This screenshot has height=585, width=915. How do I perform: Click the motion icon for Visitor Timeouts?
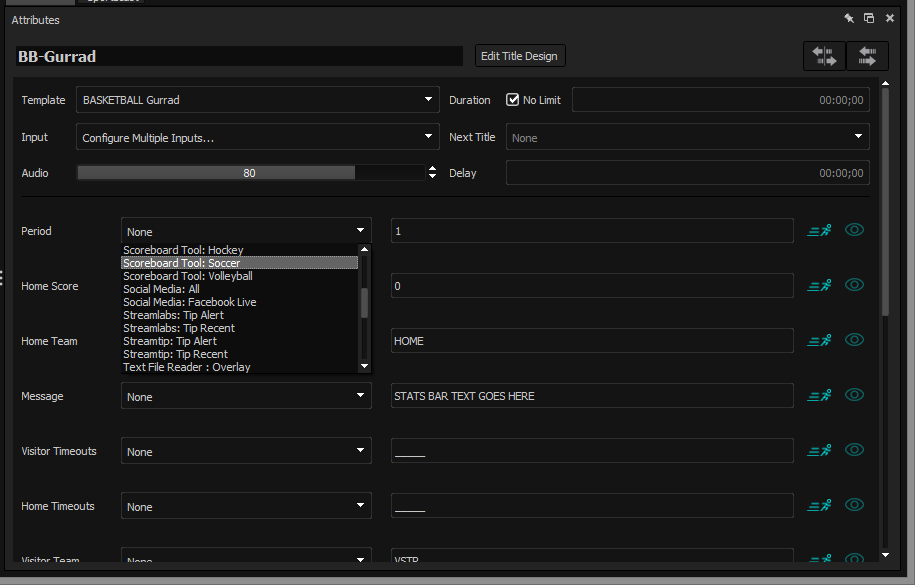(x=819, y=451)
